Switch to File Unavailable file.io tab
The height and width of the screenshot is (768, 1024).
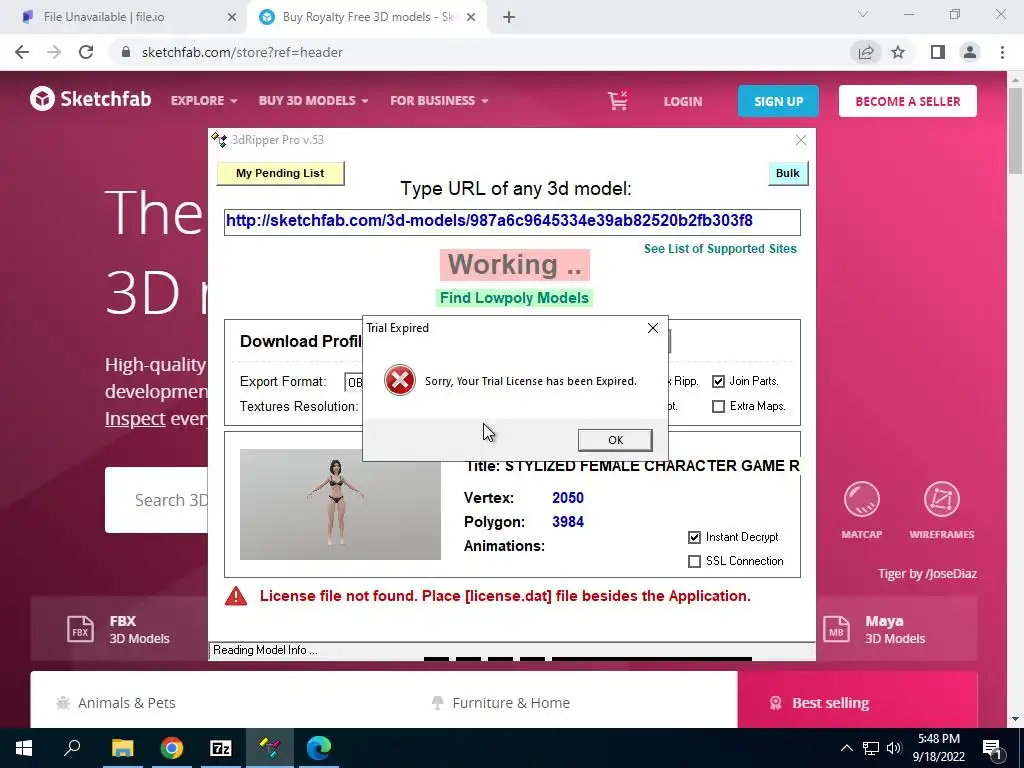pyautogui.click(x=124, y=17)
